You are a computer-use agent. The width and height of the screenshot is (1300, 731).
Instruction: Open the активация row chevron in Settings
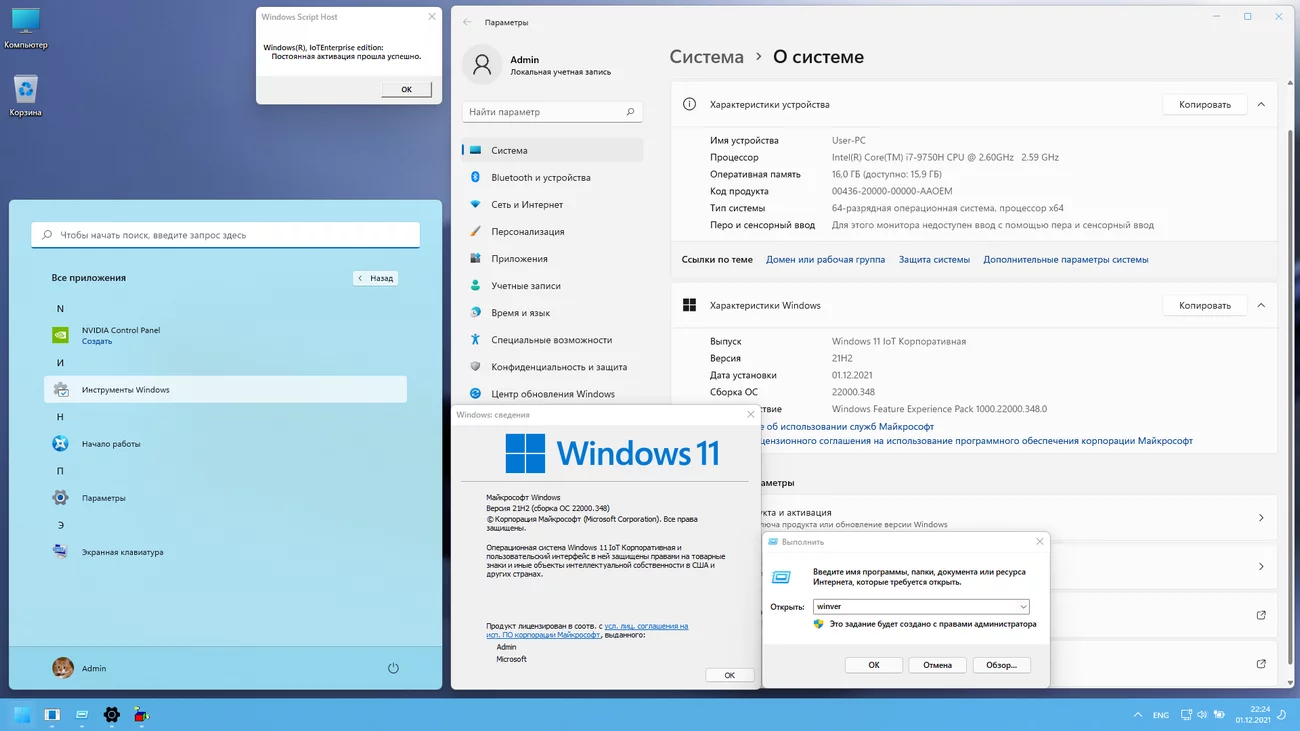(x=1261, y=518)
